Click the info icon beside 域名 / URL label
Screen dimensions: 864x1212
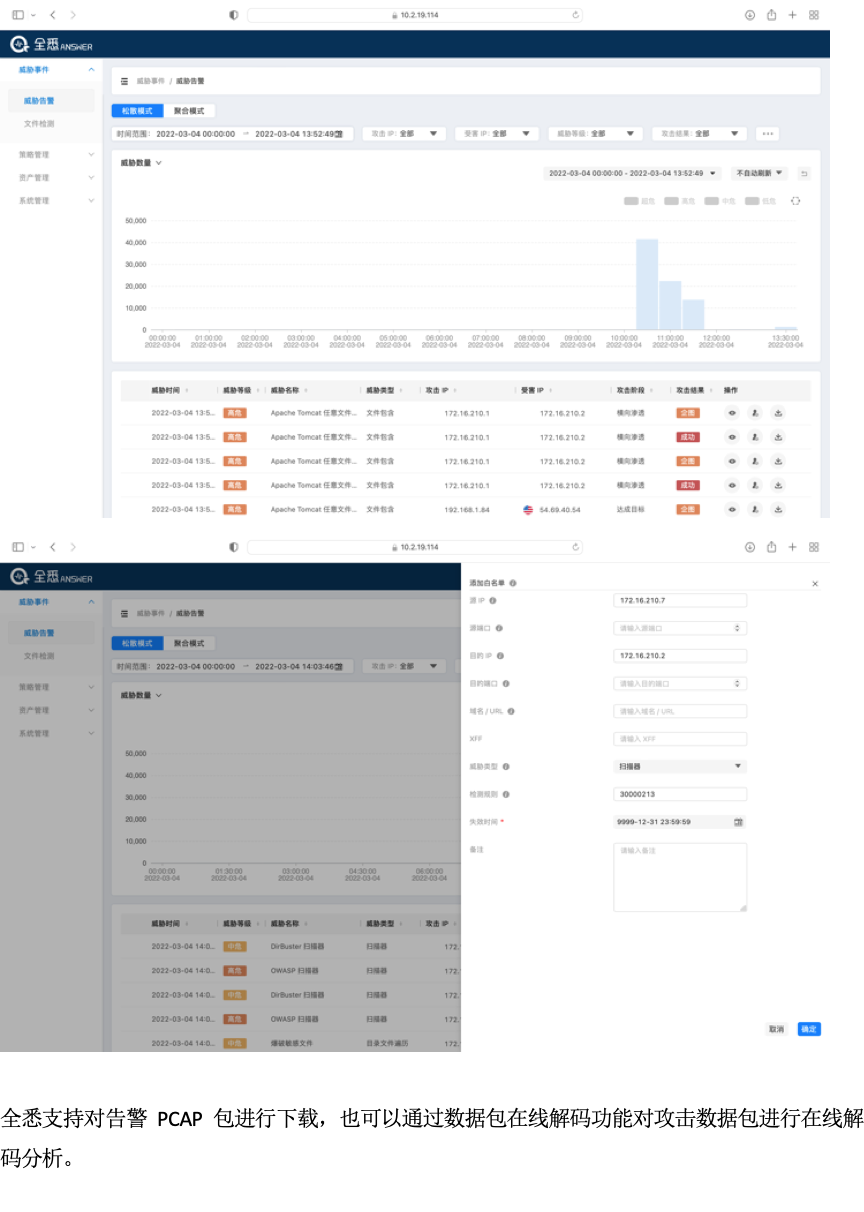[511, 711]
